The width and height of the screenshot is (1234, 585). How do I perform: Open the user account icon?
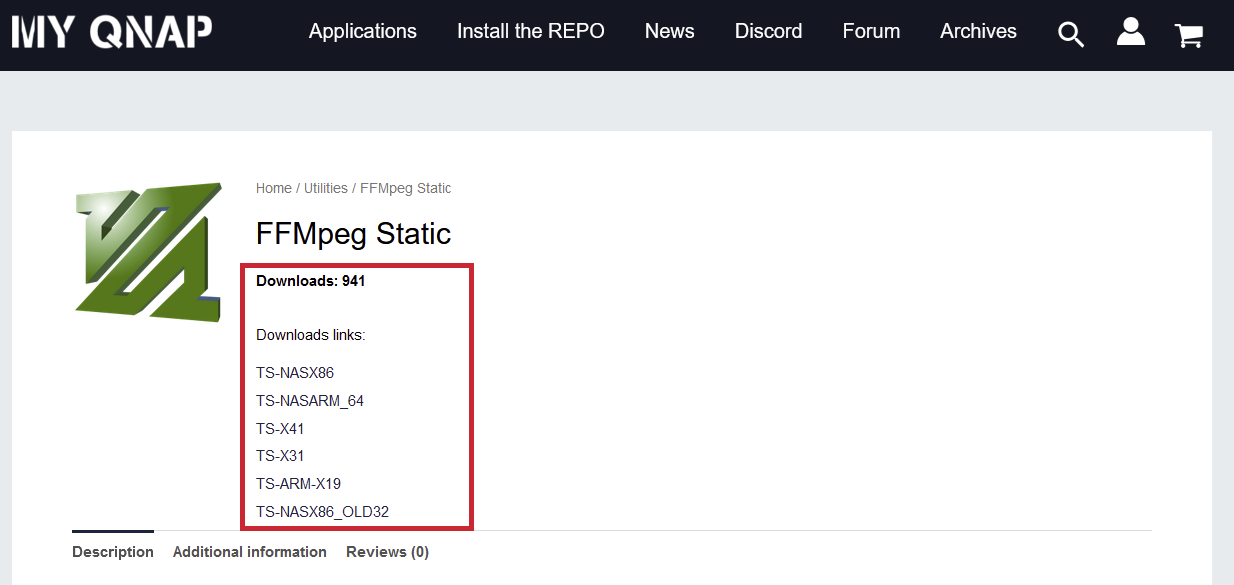1131,32
